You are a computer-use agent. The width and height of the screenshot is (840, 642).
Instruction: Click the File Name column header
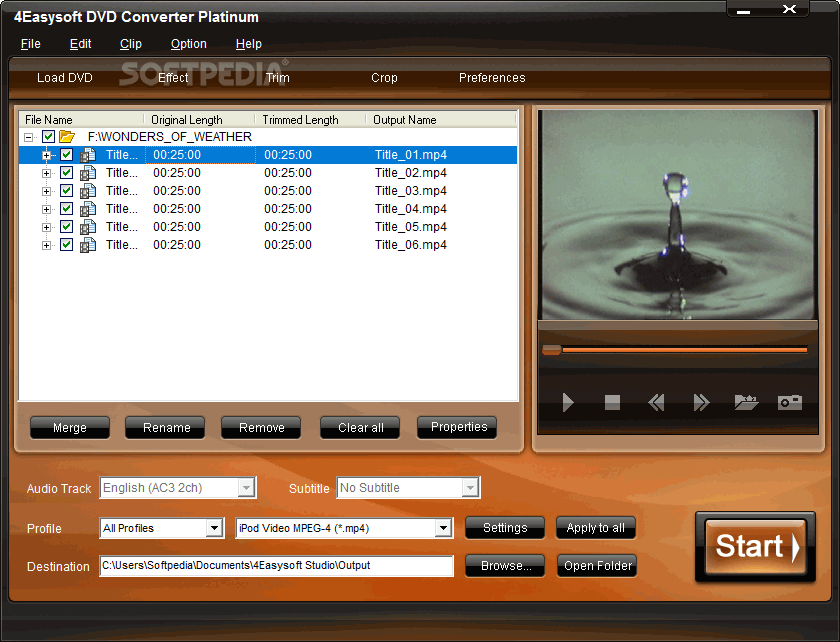point(81,120)
